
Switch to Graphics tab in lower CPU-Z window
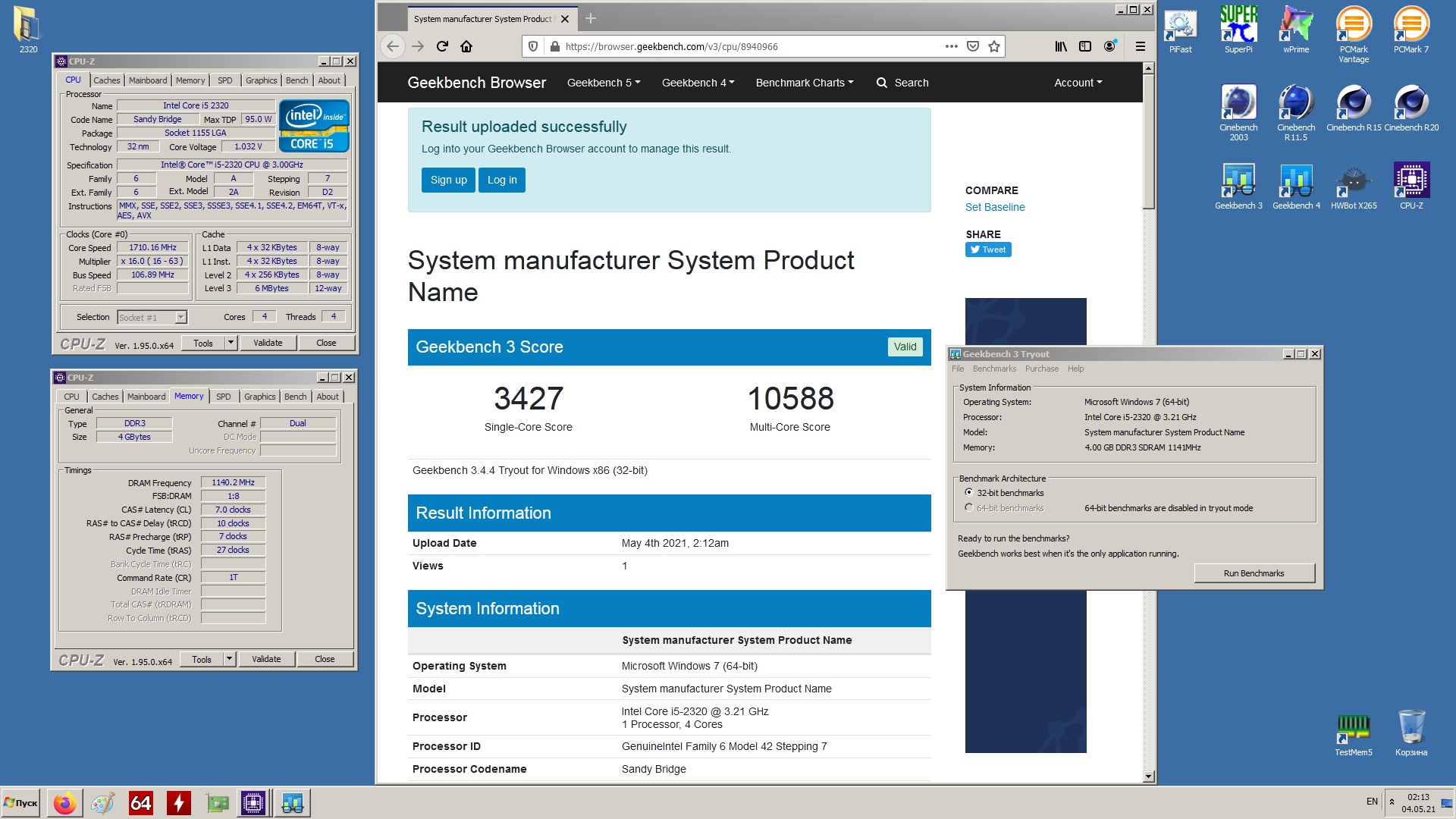click(259, 397)
